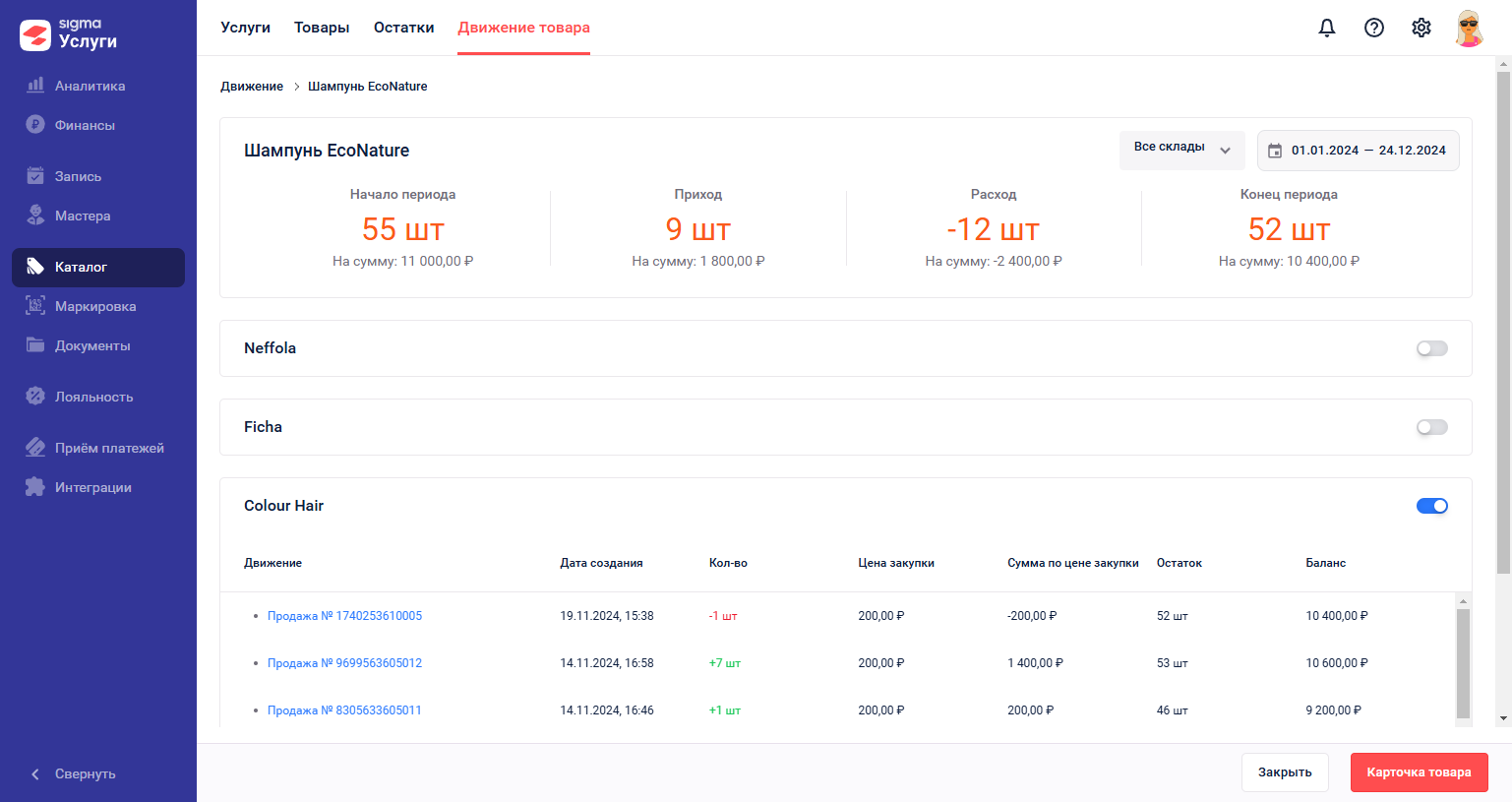Open Лояльность in the sidebar
The height and width of the screenshot is (802, 1512).
pyautogui.click(x=98, y=397)
